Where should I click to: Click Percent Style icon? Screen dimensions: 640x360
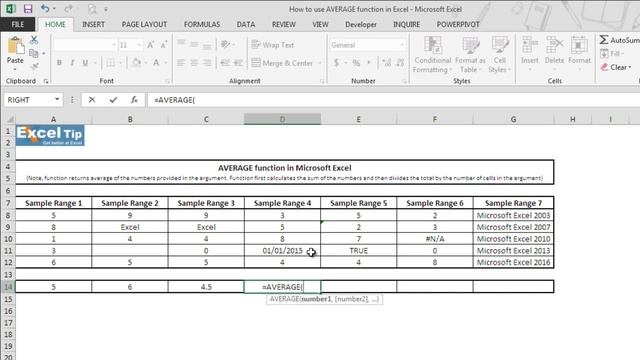[356, 63]
